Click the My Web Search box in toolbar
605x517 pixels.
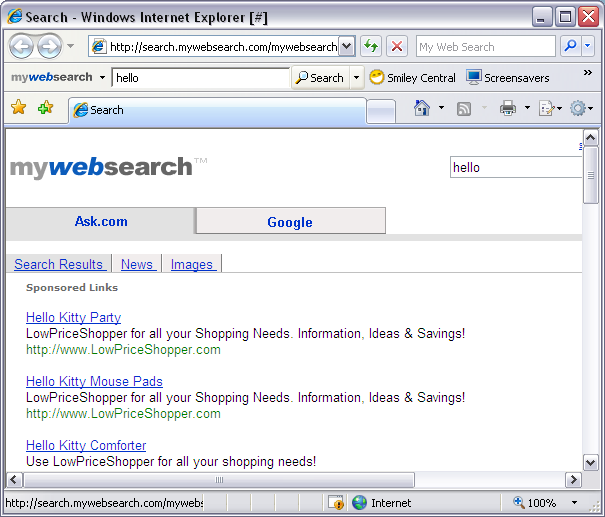click(x=485, y=46)
